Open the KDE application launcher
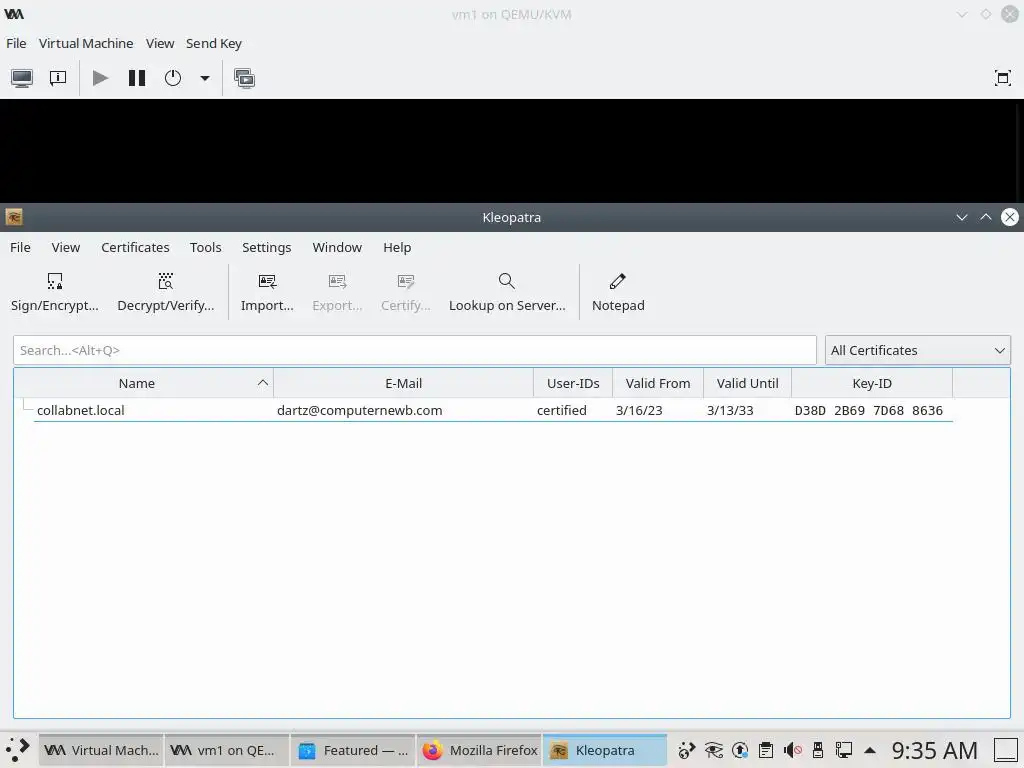Screen dimensions: 1024x768 point(18,750)
